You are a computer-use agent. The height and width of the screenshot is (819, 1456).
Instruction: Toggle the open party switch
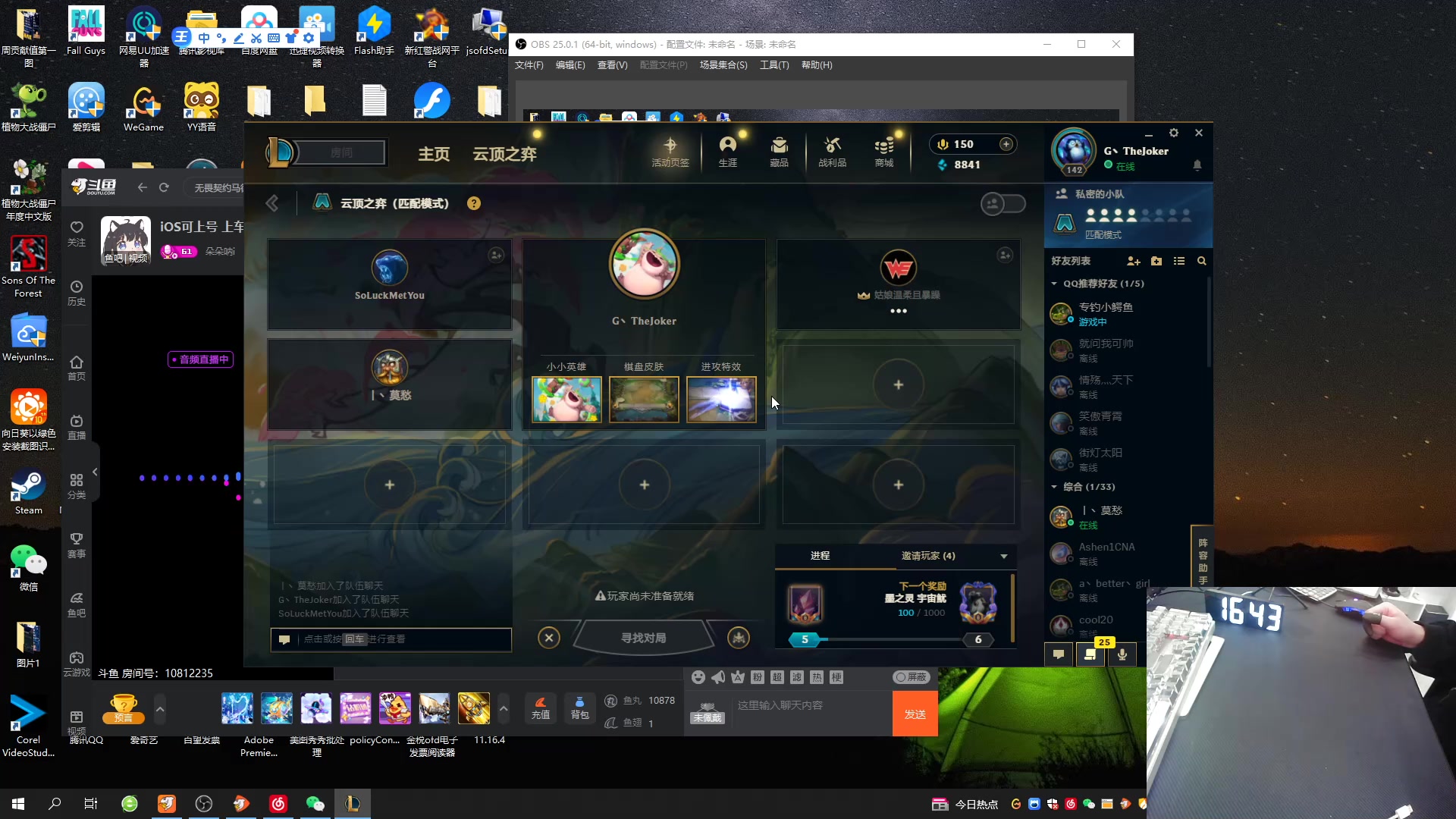pyautogui.click(x=1003, y=204)
